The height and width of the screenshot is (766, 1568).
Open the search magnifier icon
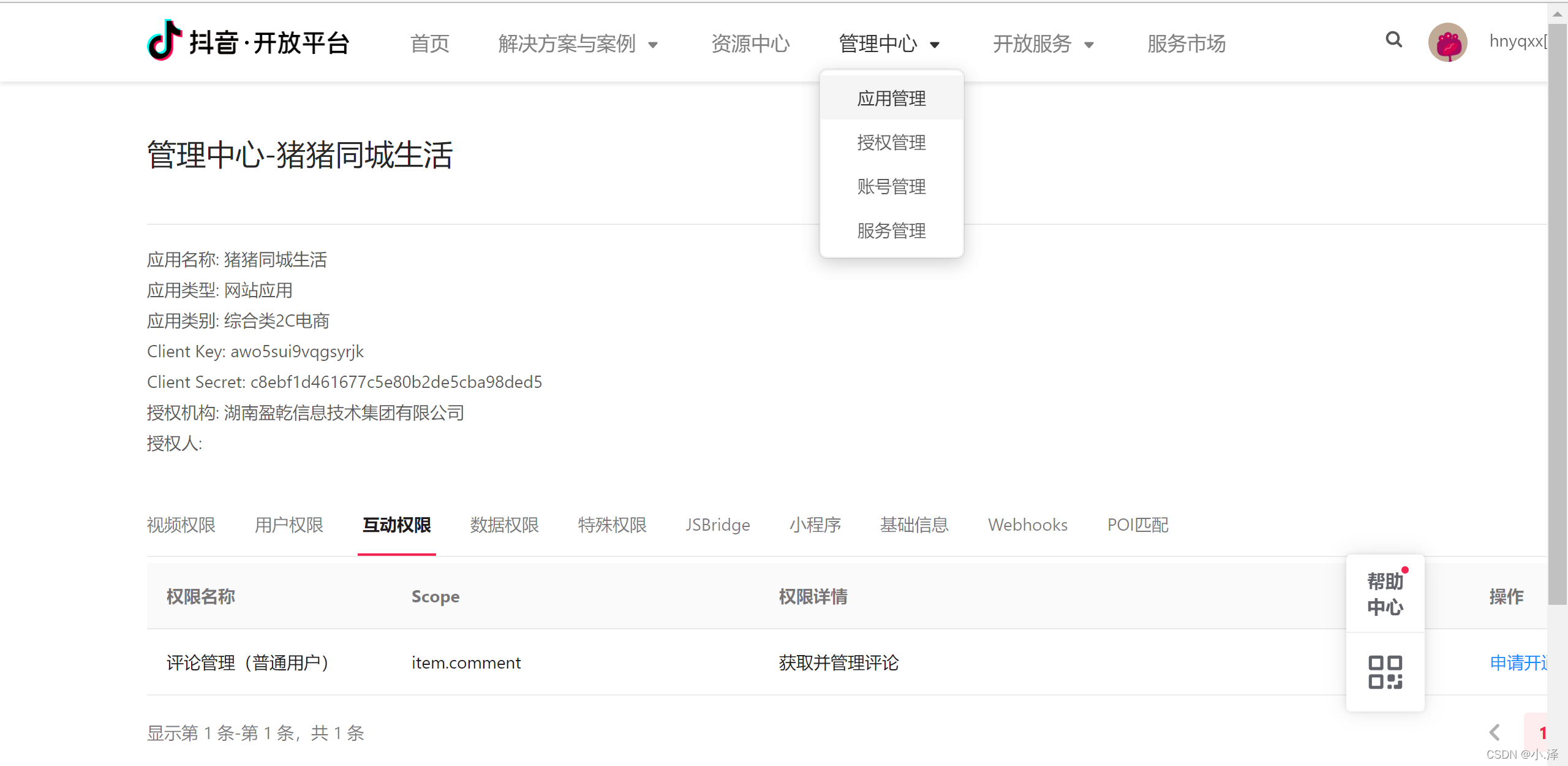(1393, 40)
